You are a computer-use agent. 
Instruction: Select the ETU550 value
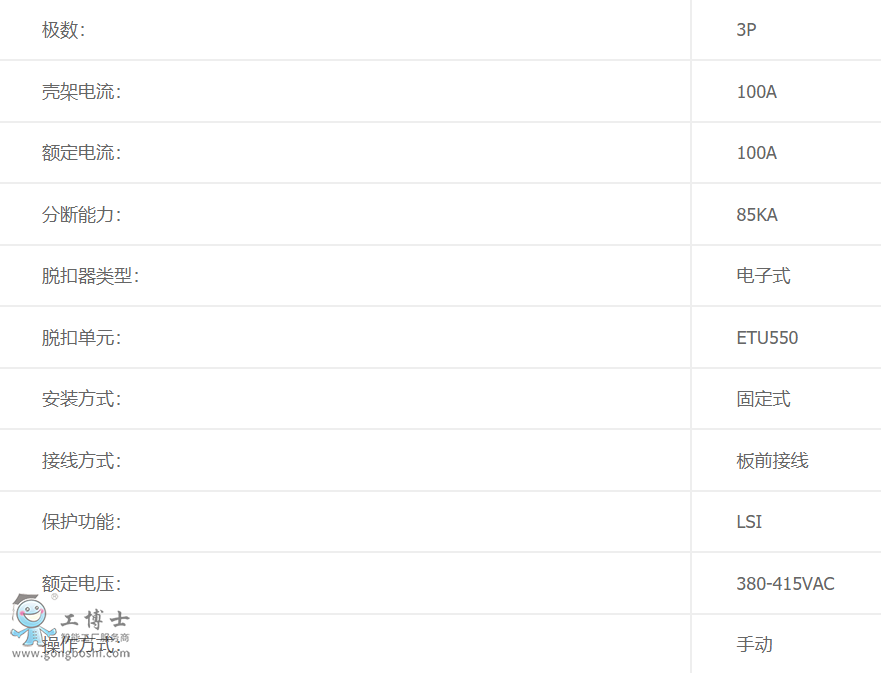767,338
